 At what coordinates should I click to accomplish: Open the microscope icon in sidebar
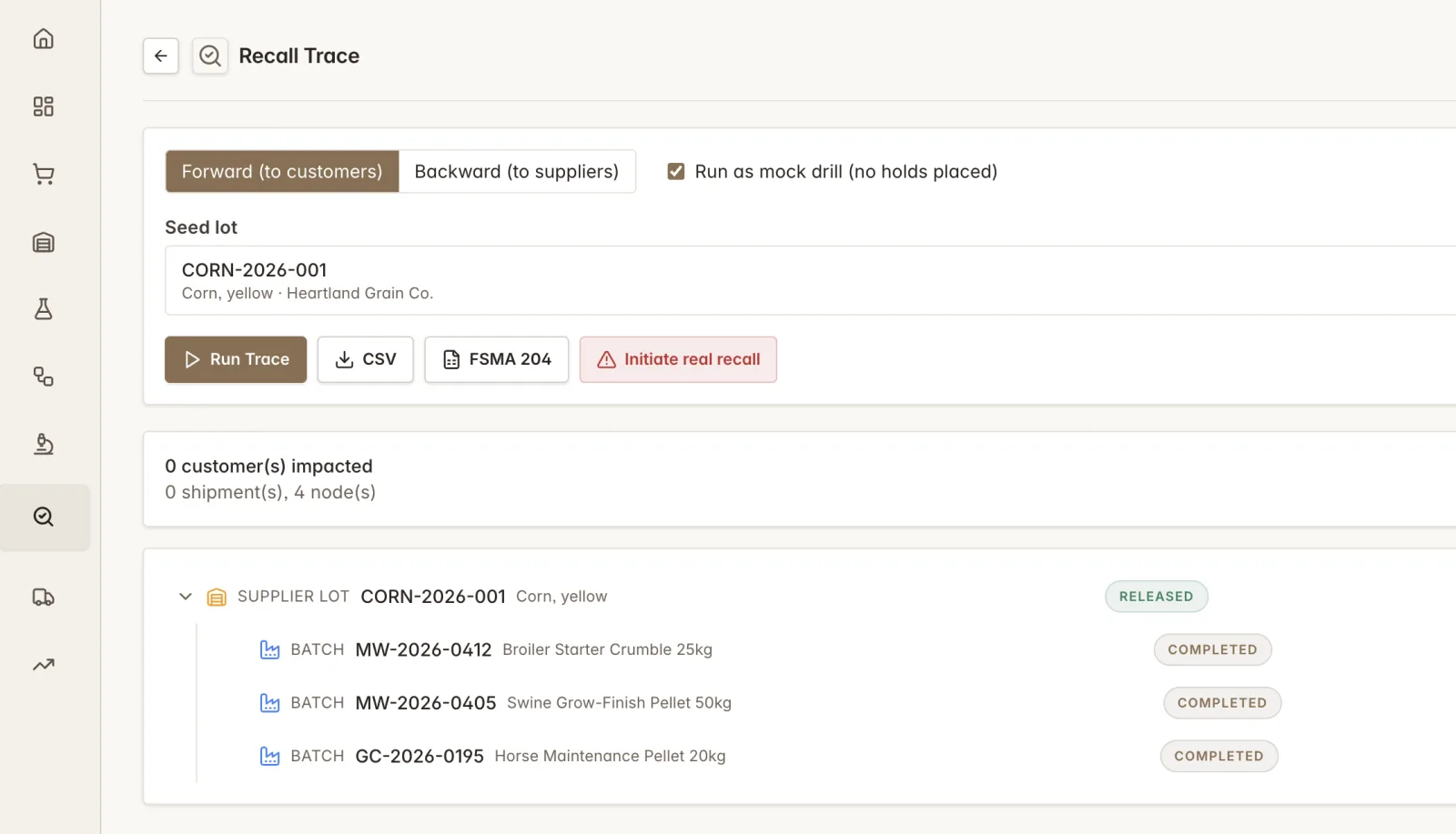click(x=43, y=444)
